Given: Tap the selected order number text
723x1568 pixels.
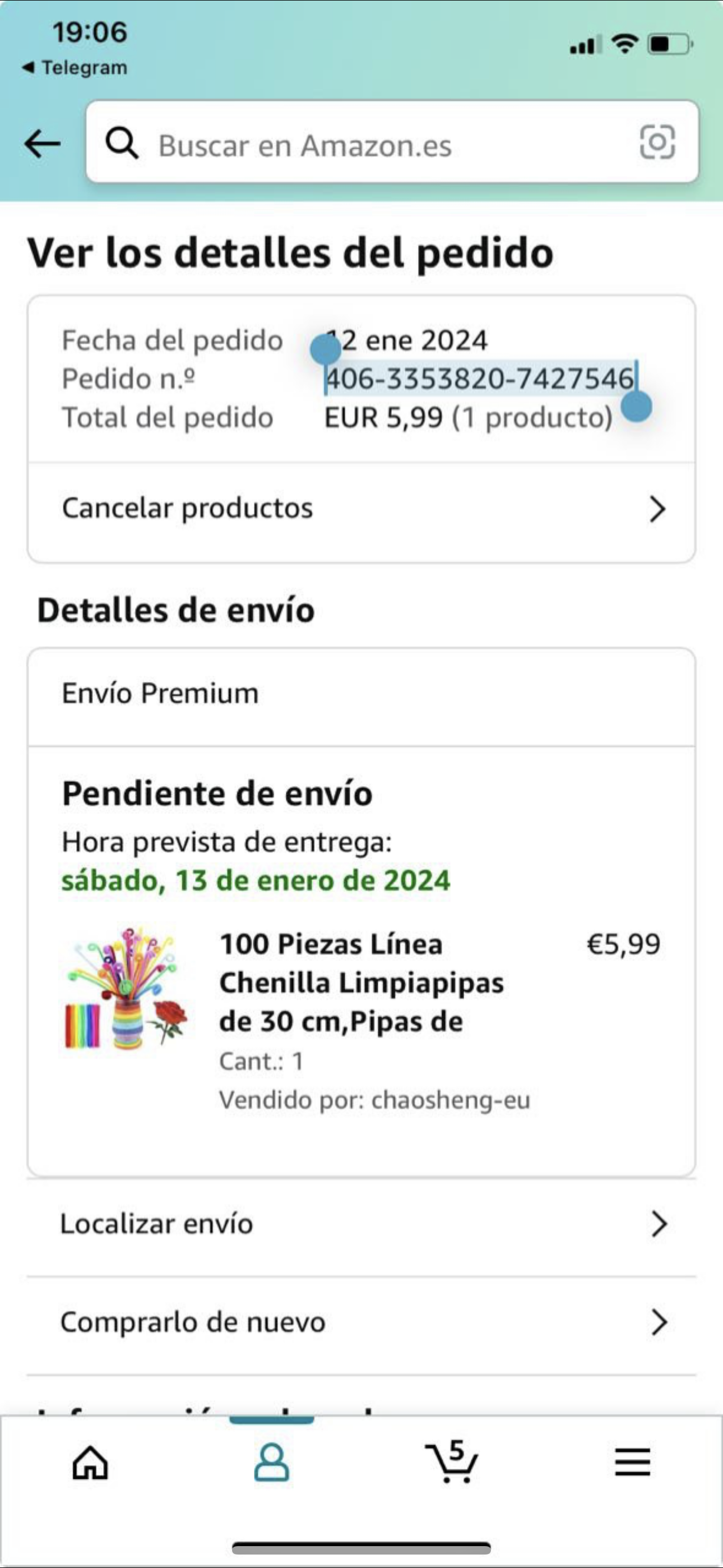Looking at the screenshot, I should [480, 379].
